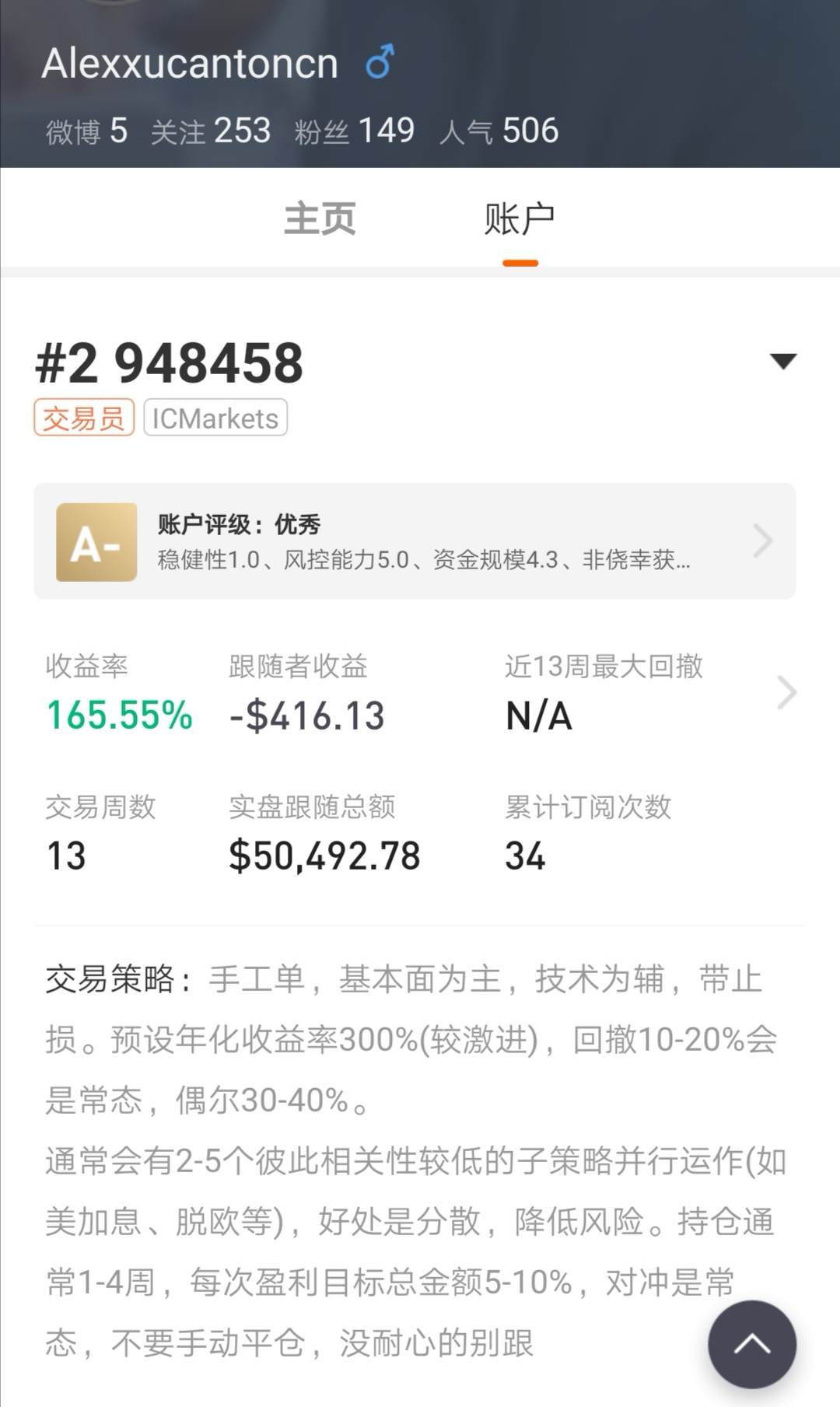The image size is (840, 1407).
Task: Expand account rating details chevron
Action: coord(763,541)
